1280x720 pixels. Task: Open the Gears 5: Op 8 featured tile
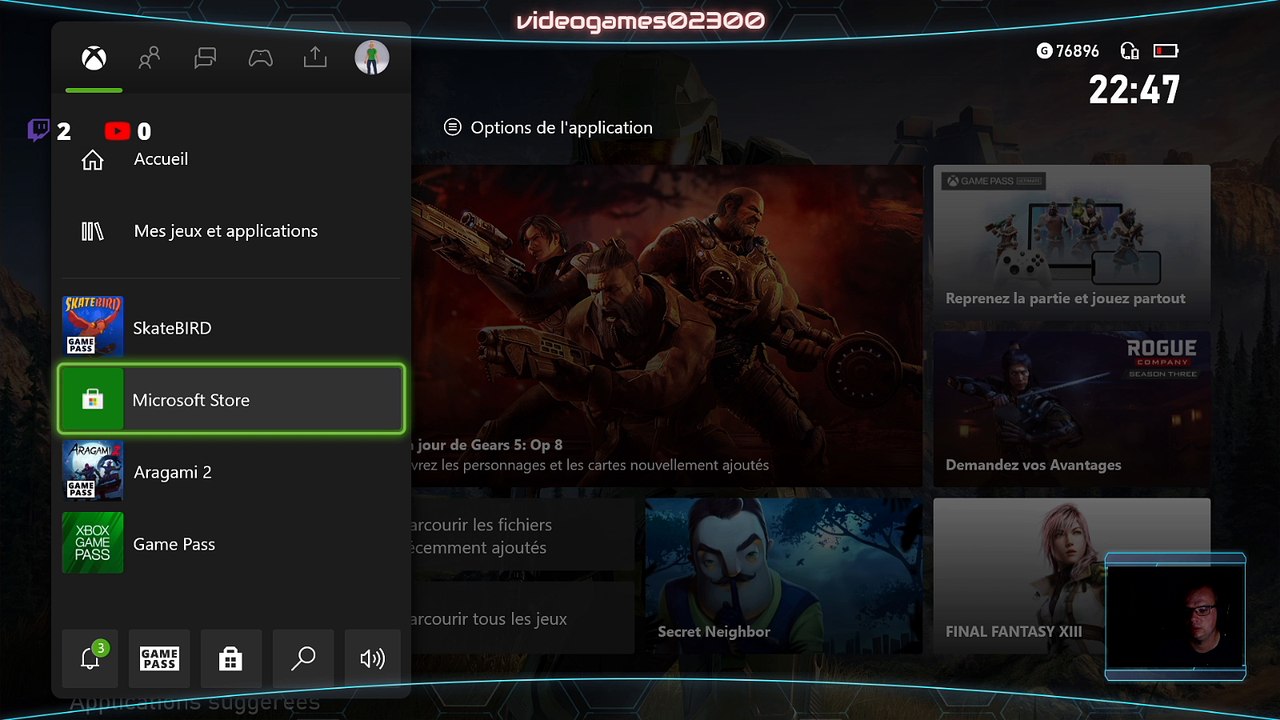667,325
